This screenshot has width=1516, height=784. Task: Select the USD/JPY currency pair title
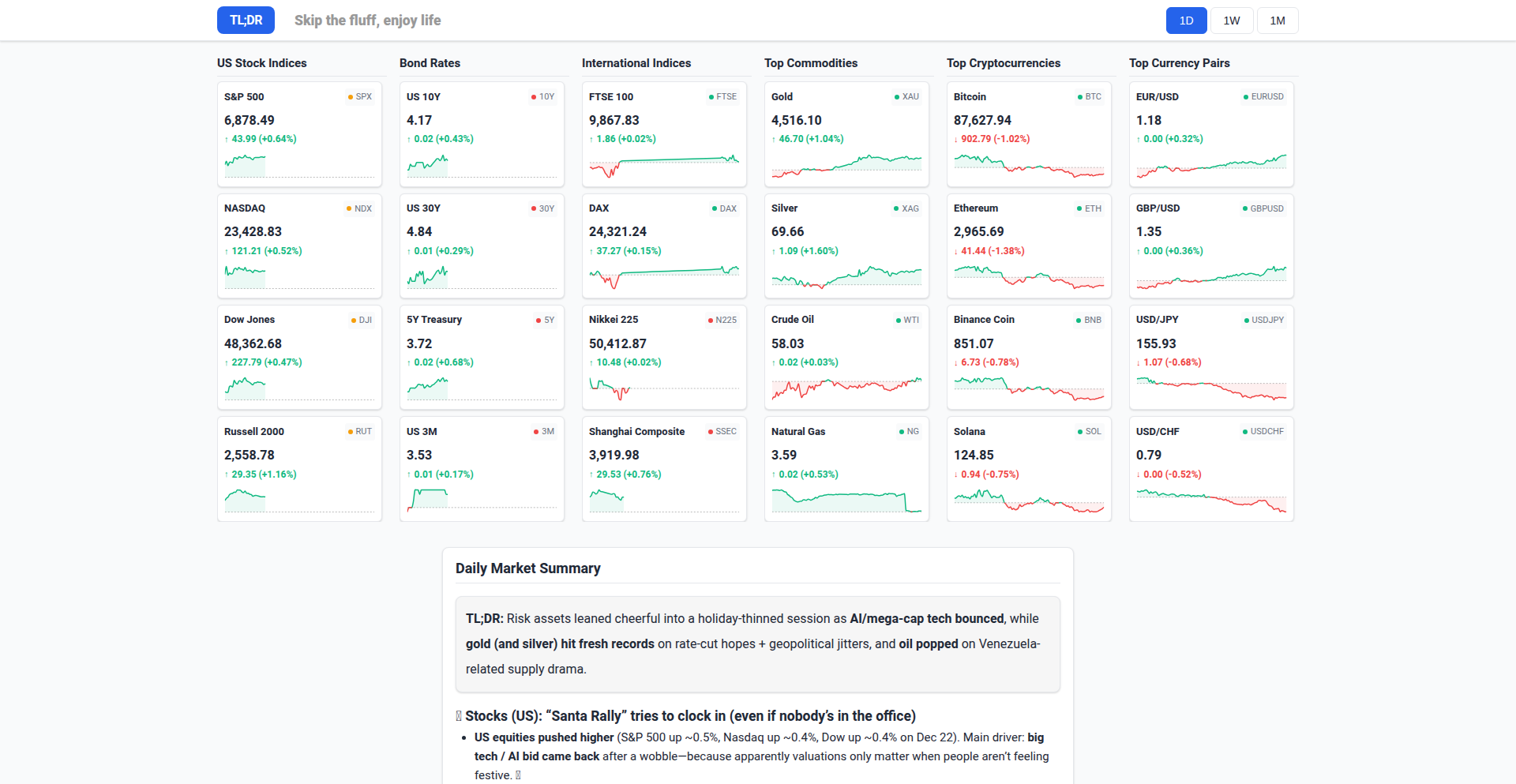1157,320
